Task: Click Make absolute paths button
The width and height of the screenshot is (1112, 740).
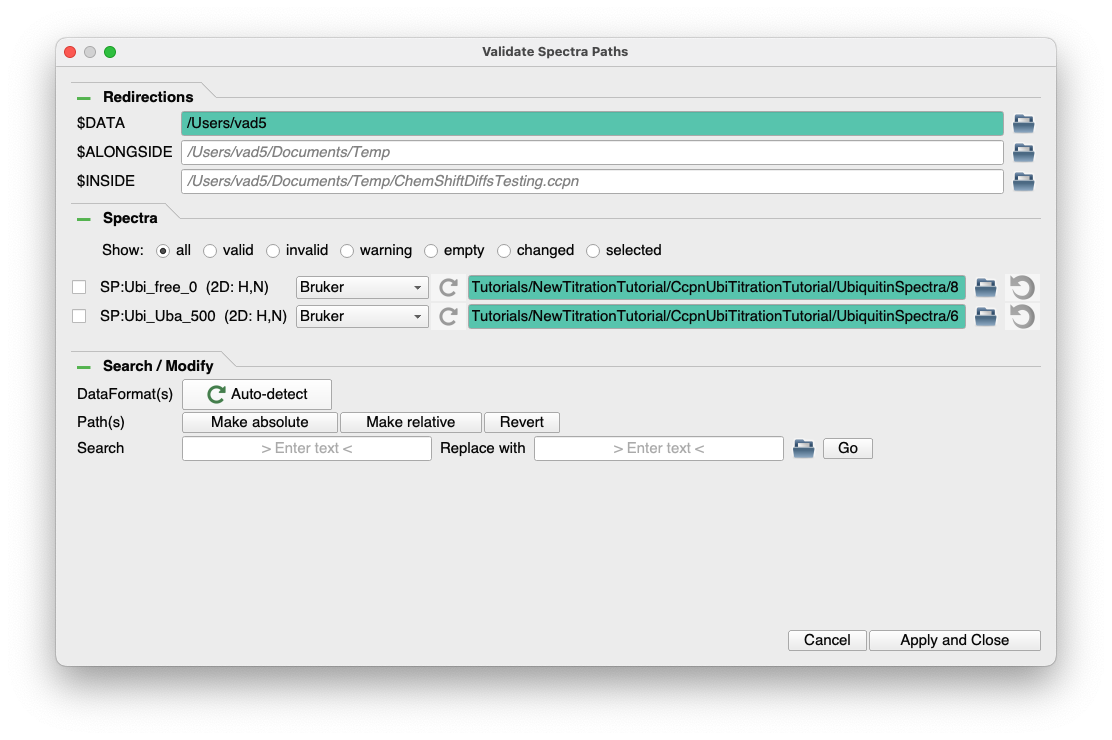Action: tap(260, 422)
